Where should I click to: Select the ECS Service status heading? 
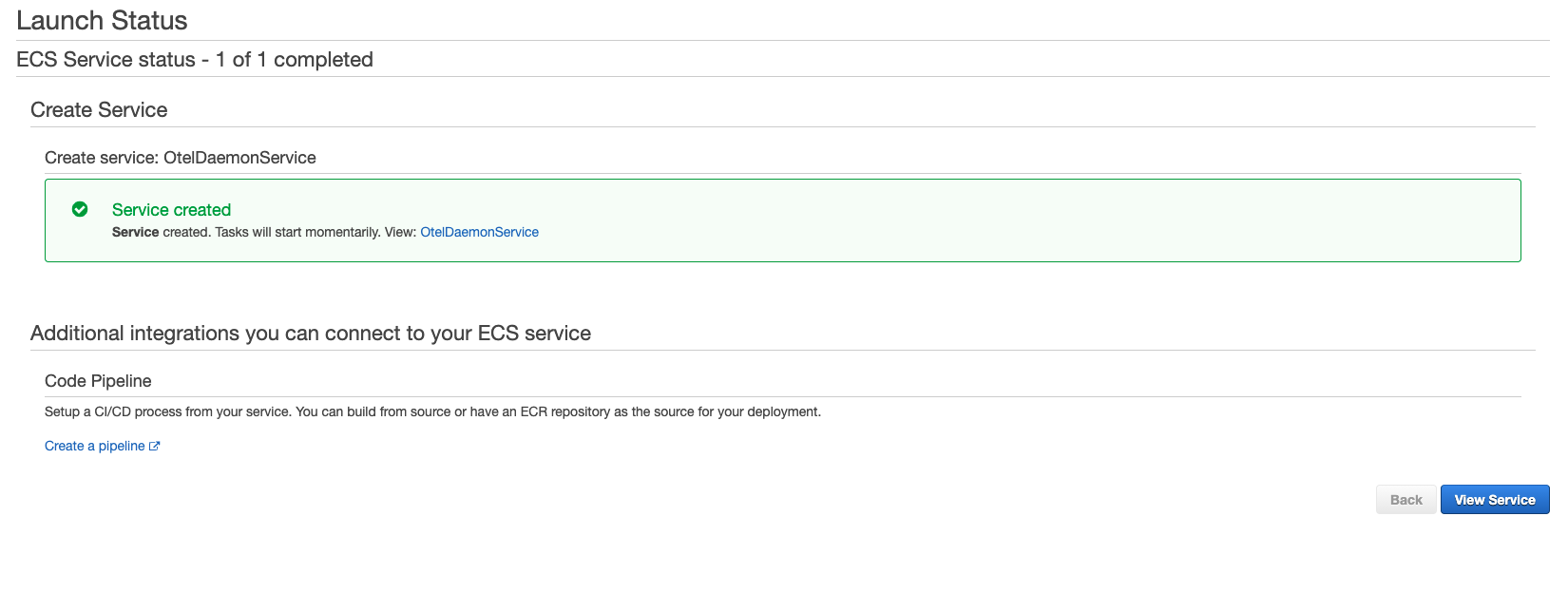194,60
